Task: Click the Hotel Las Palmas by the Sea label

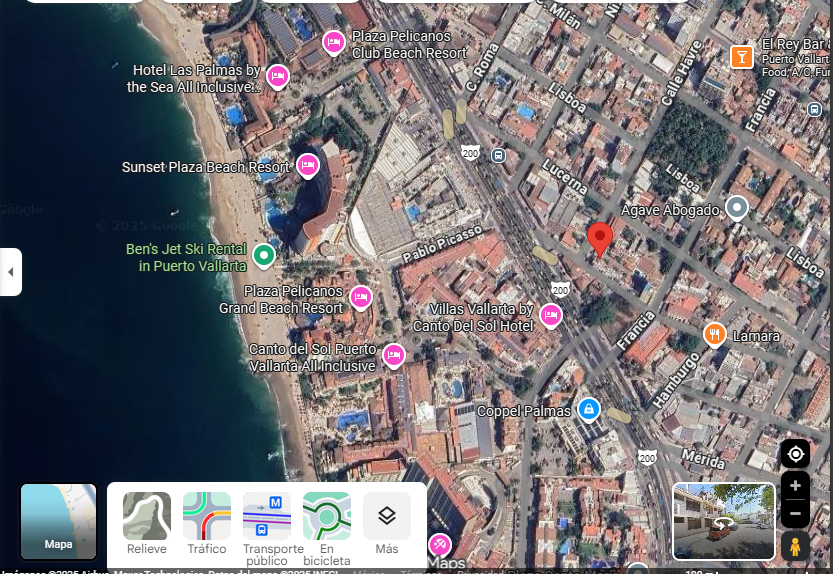Action: click(193, 79)
